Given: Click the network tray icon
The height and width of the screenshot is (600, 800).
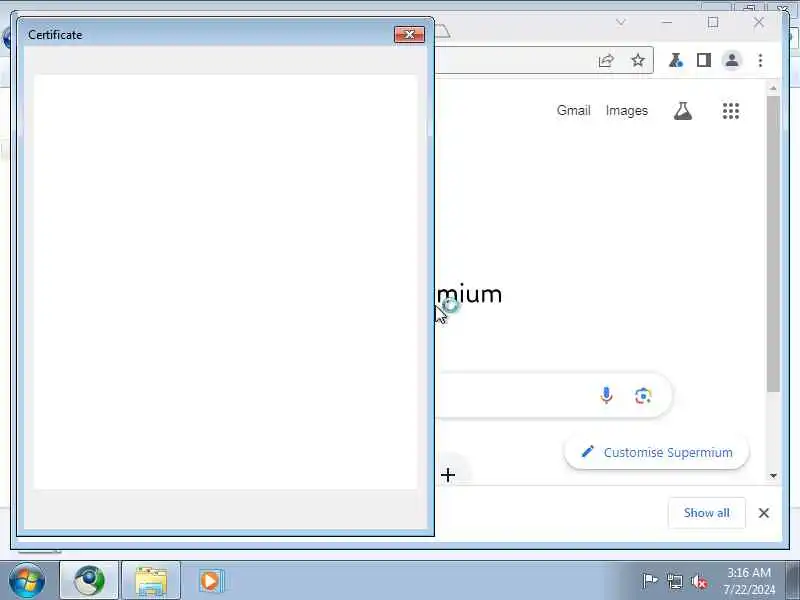Looking at the screenshot, I should tap(674, 581).
